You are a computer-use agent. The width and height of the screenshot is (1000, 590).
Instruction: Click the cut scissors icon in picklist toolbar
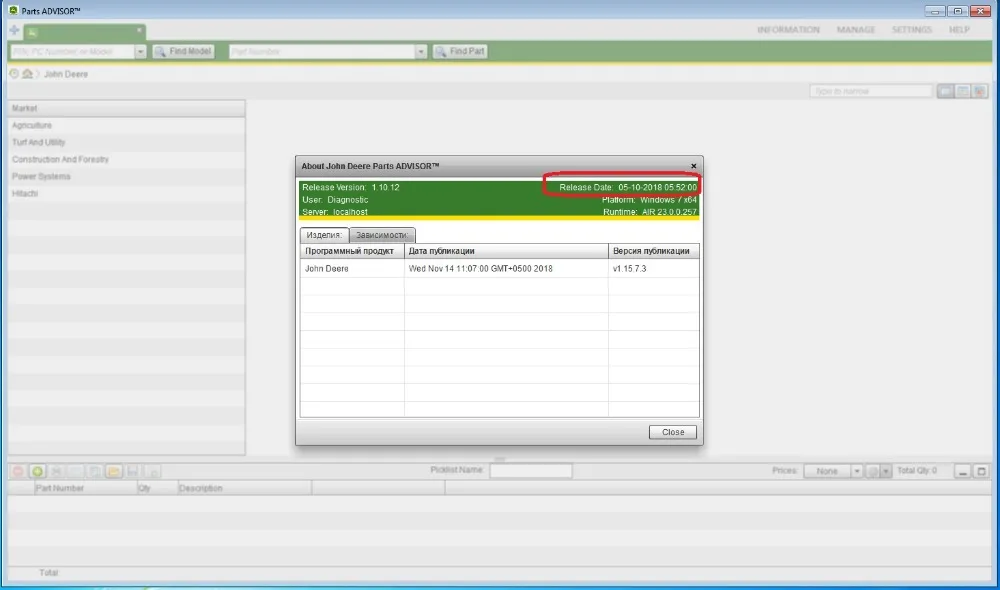click(56, 471)
